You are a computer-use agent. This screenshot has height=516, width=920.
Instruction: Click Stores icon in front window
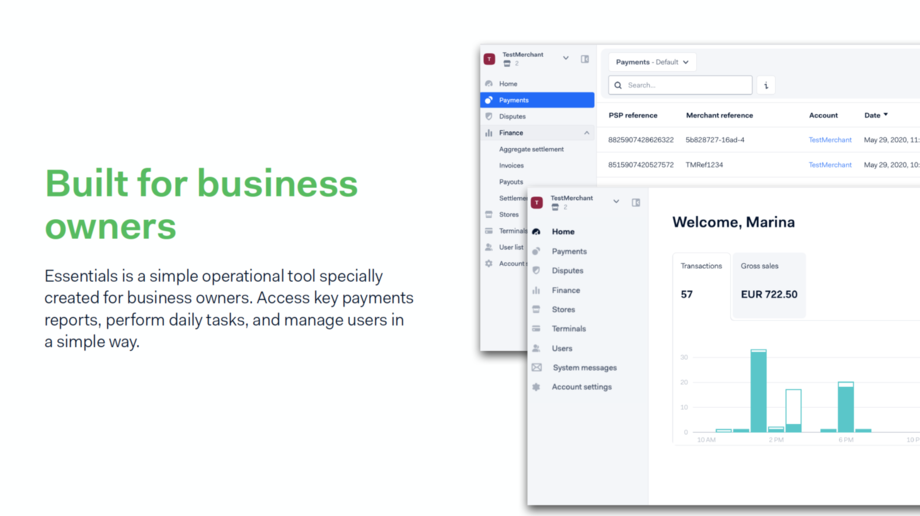pyautogui.click(x=536, y=309)
